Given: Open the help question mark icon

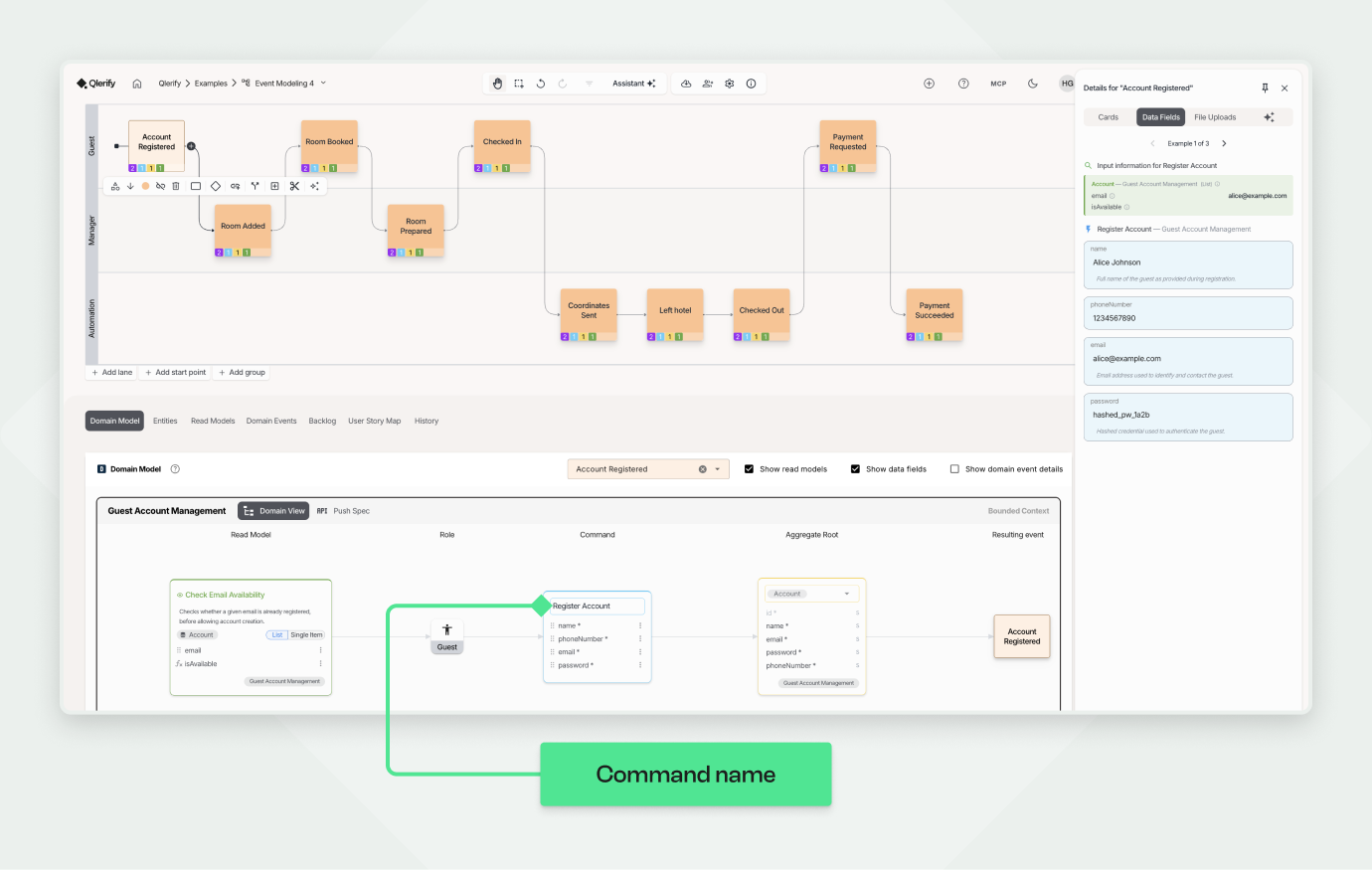Looking at the screenshot, I should [x=963, y=84].
